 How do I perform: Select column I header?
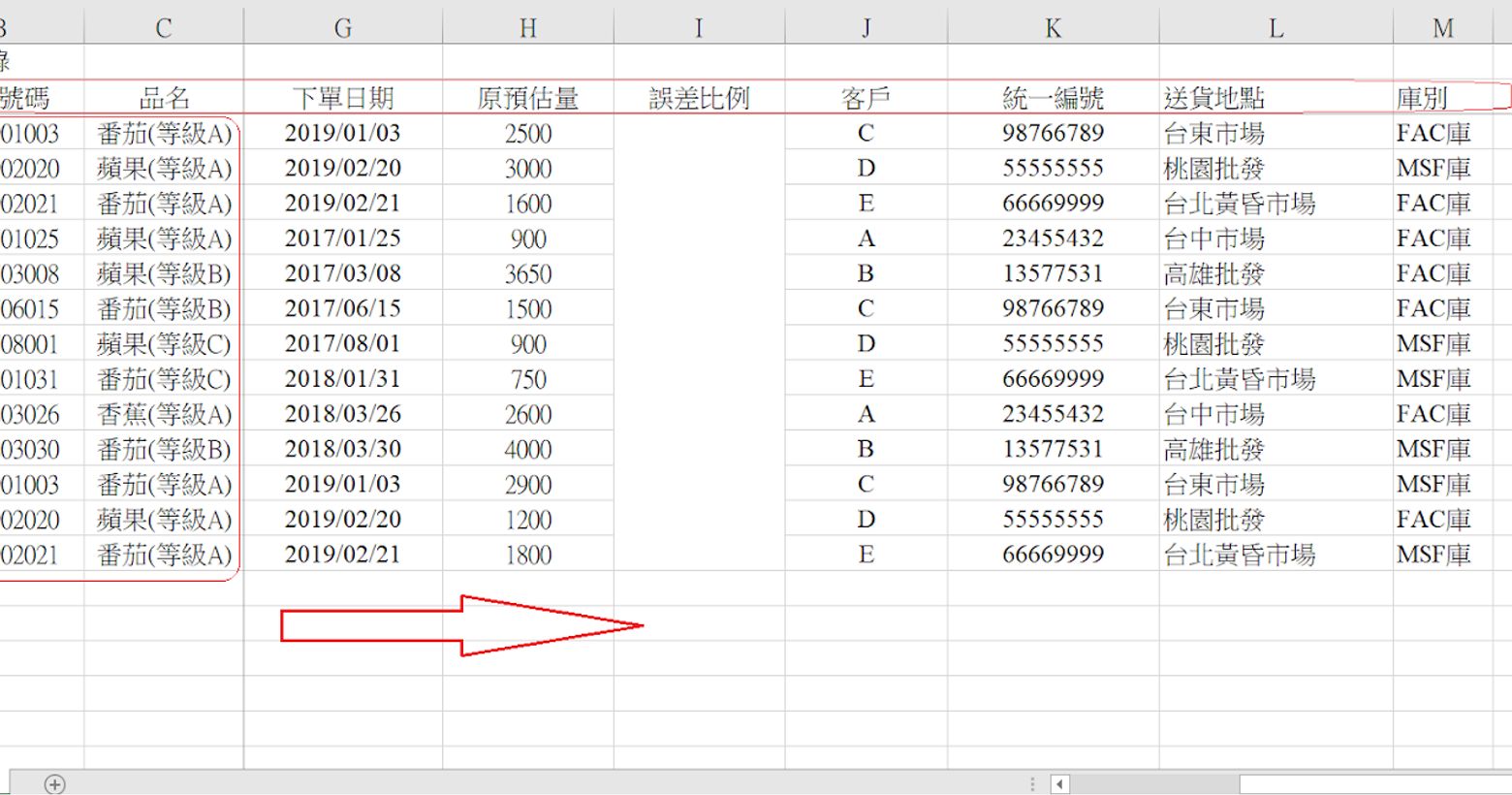(698, 28)
